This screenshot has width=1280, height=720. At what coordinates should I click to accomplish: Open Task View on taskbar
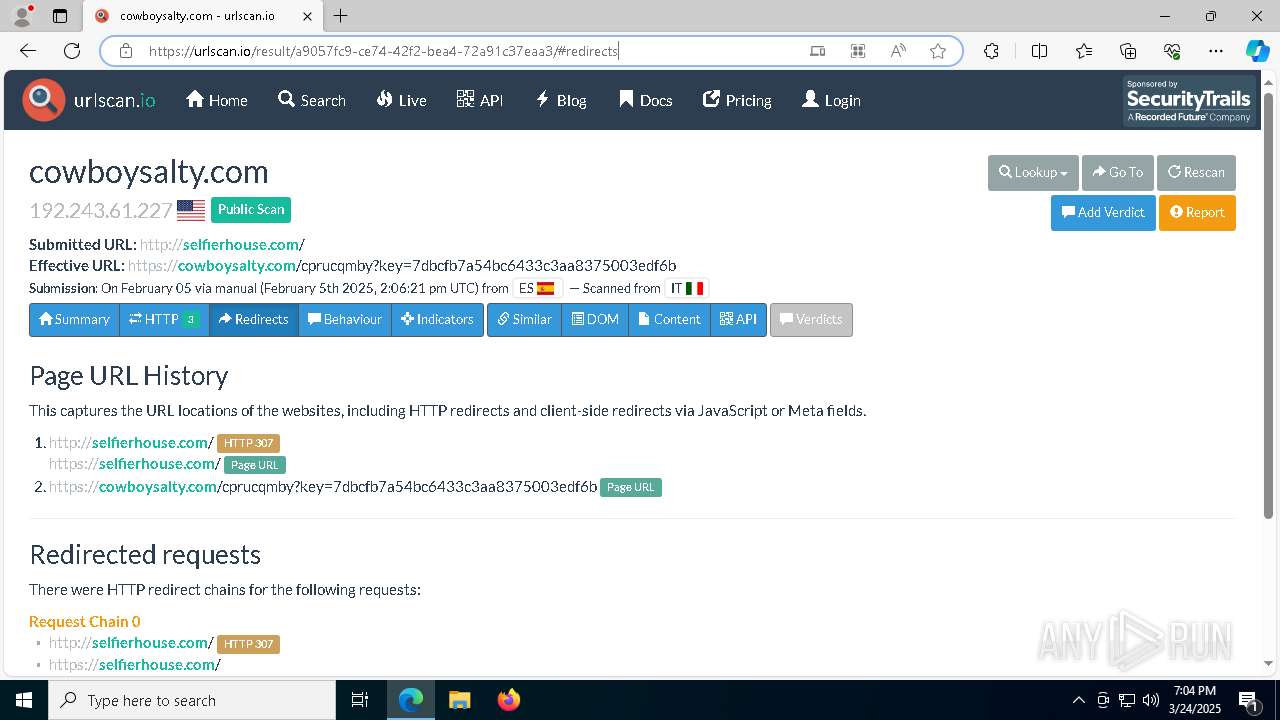(360, 700)
